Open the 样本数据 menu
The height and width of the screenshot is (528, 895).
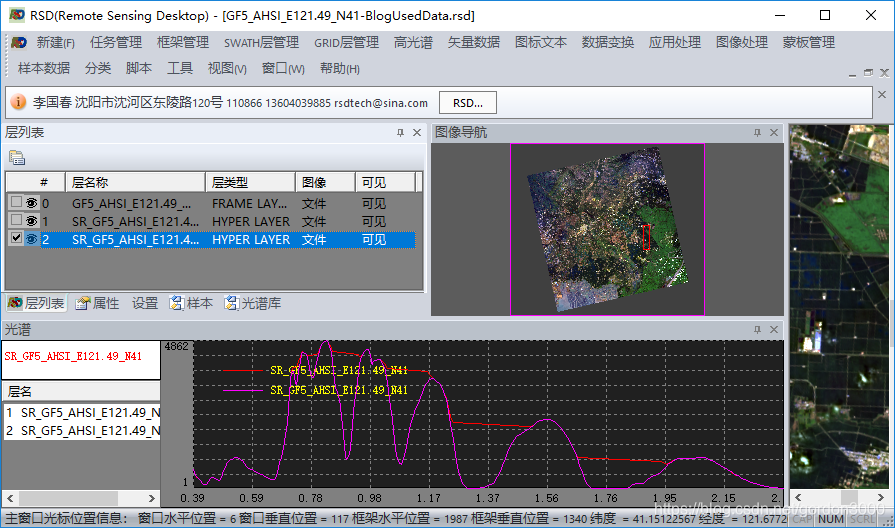(44, 68)
